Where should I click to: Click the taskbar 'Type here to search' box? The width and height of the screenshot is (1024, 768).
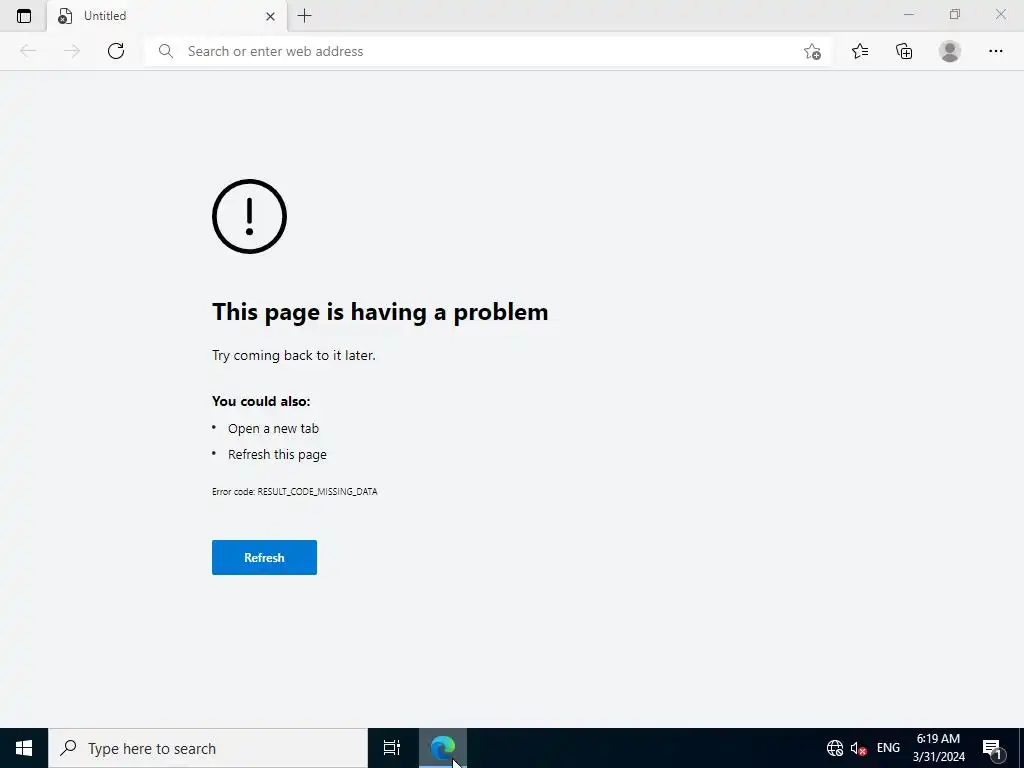[x=208, y=748]
